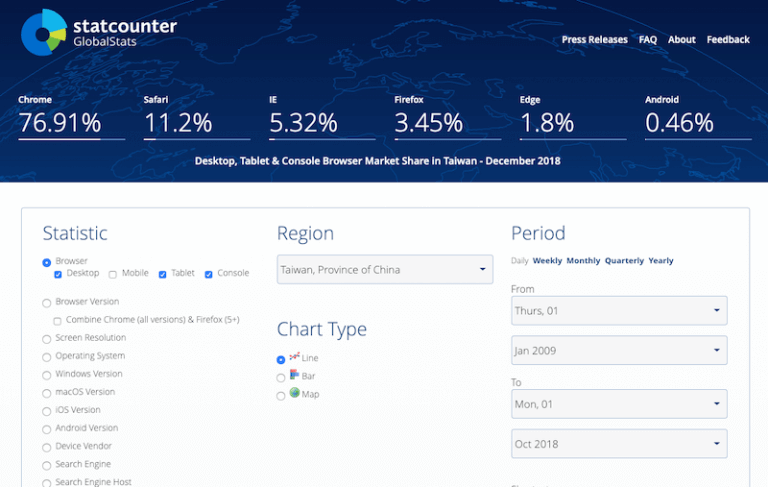Viewport: 768px width, 487px height.
Task: Open the From day dropdown Thurs, 01
Action: pos(619,310)
